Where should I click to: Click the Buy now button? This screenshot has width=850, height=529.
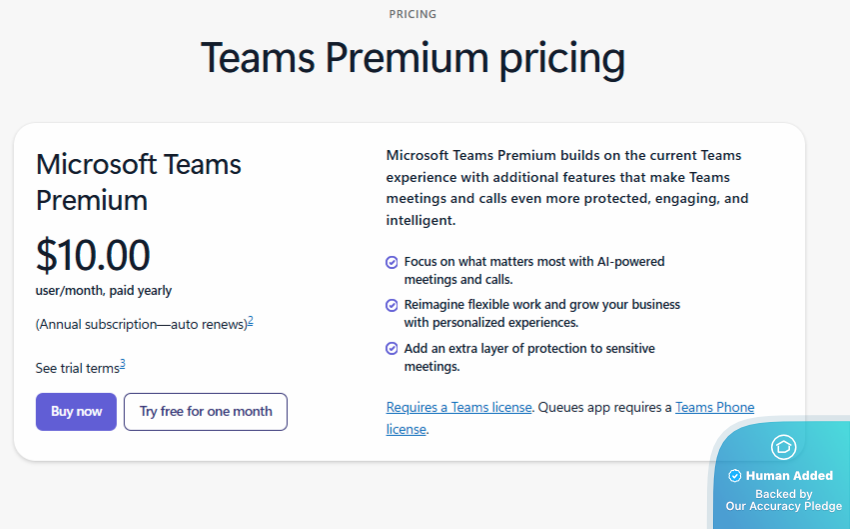click(x=76, y=412)
